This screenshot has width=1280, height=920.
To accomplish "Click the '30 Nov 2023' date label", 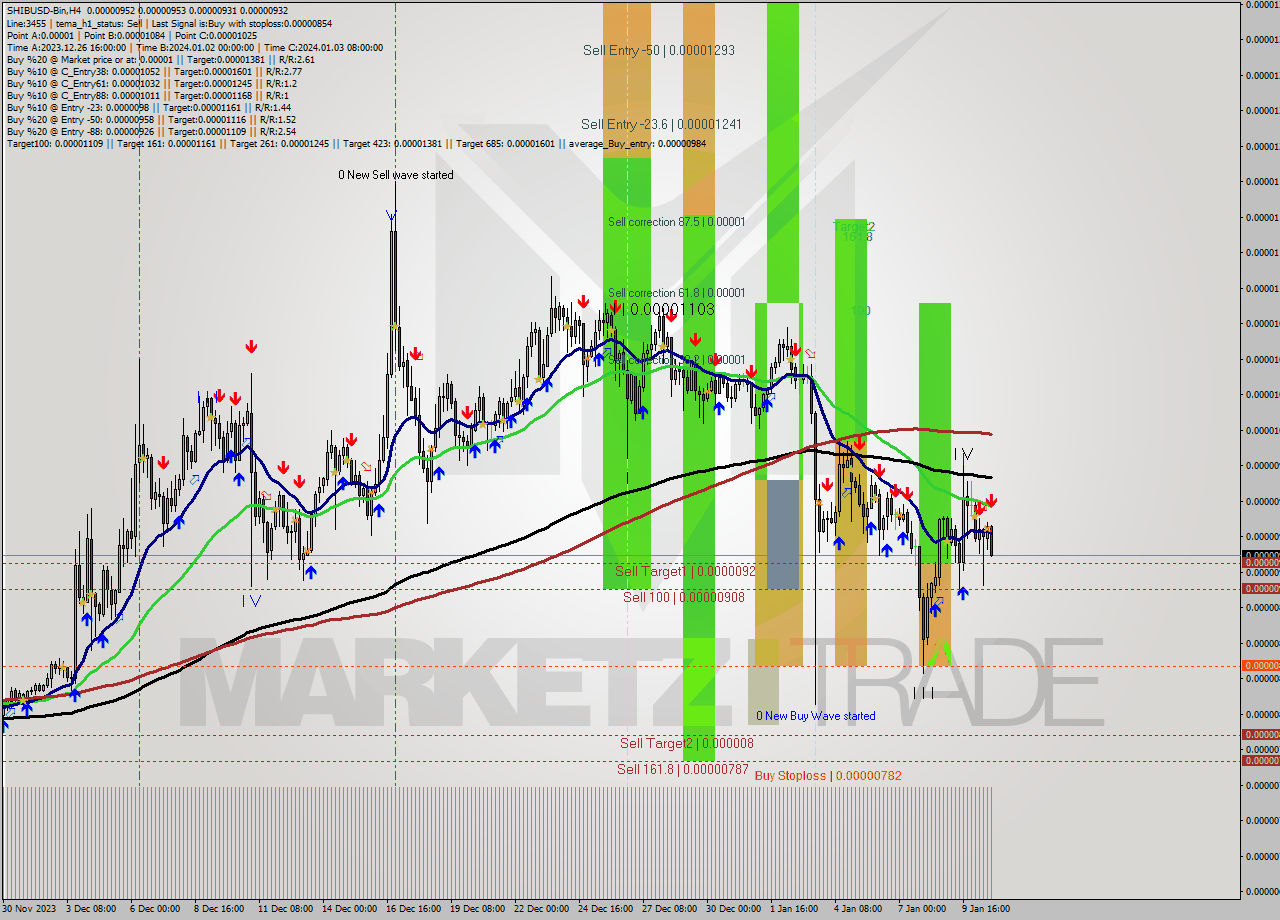I will pyautogui.click(x=30, y=909).
